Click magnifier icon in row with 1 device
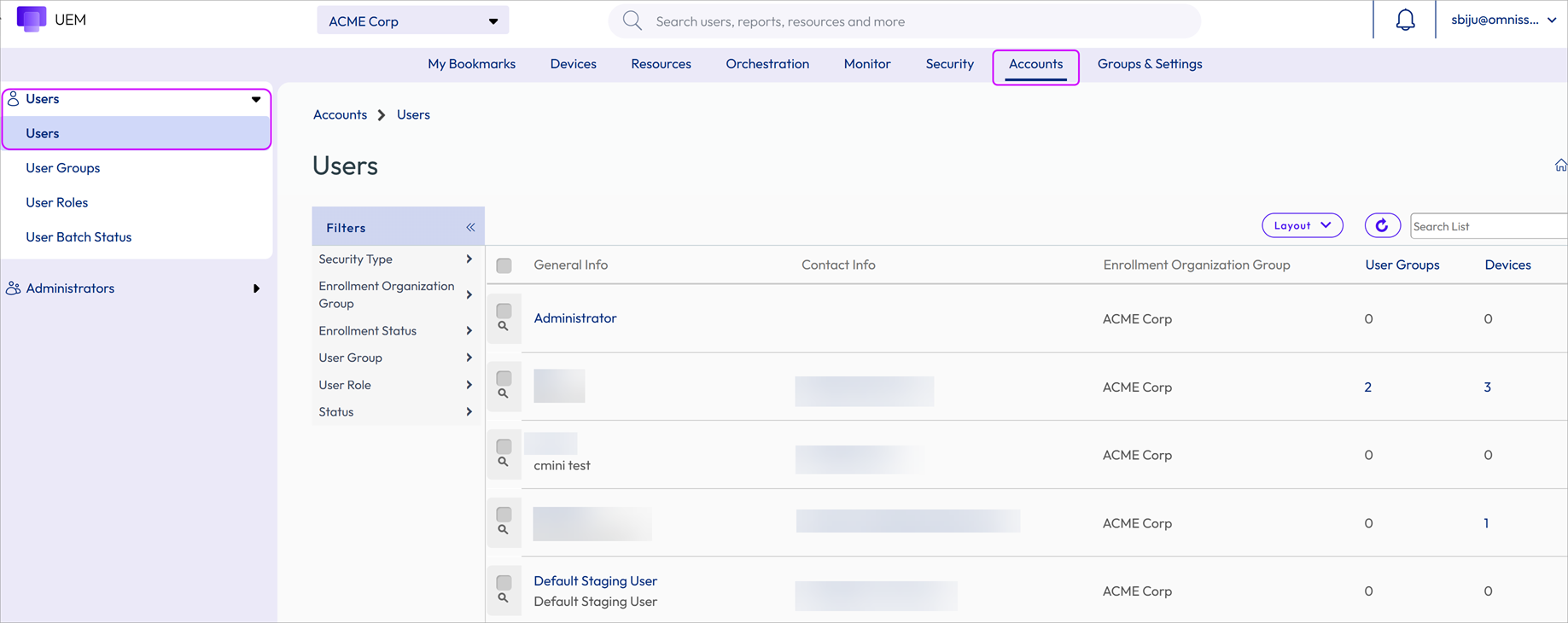The width and height of the screenshot is (1568, 623). click(x=504, y=530)
